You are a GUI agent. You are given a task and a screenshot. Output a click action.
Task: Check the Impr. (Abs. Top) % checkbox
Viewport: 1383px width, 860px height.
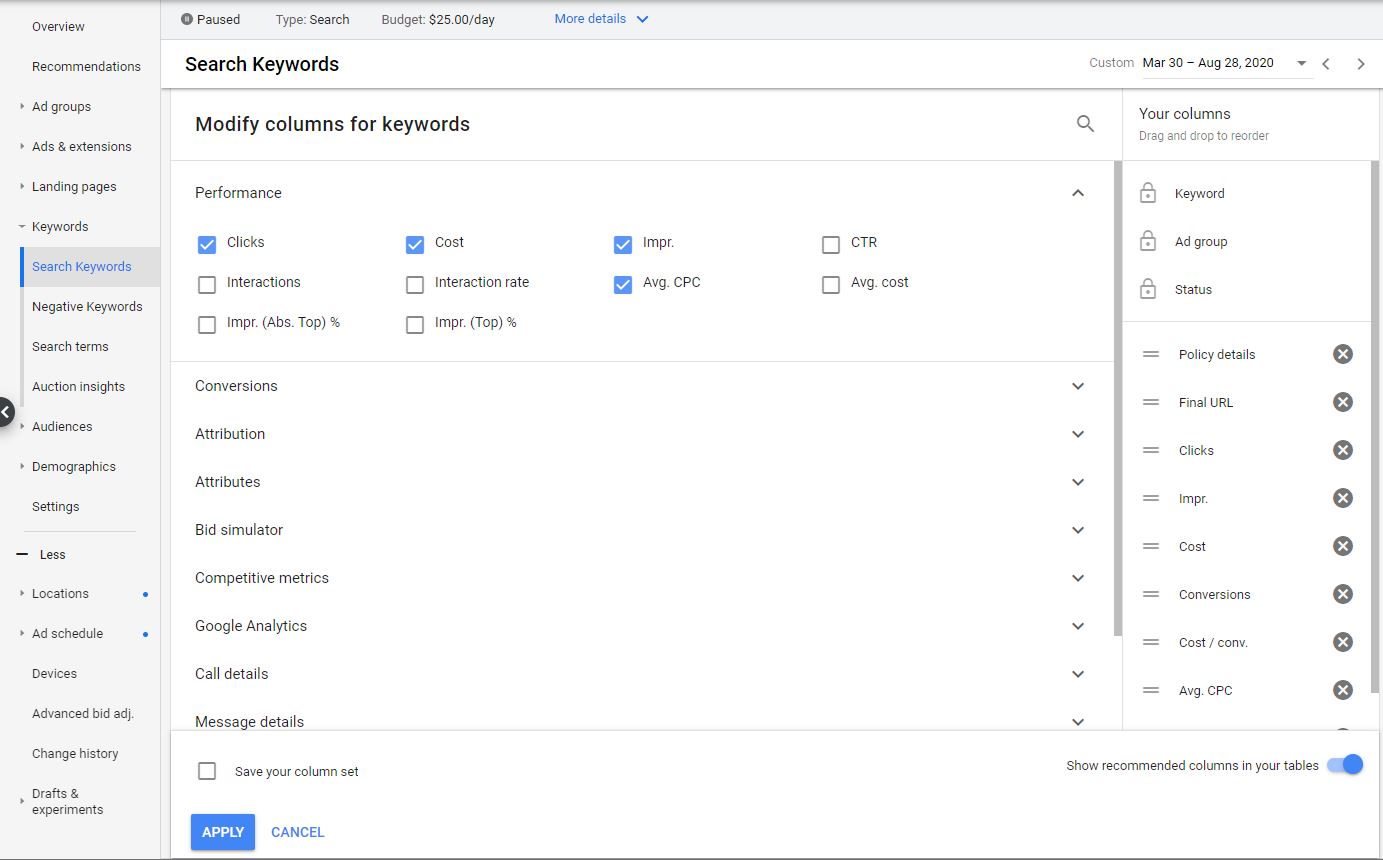(207, 324)
